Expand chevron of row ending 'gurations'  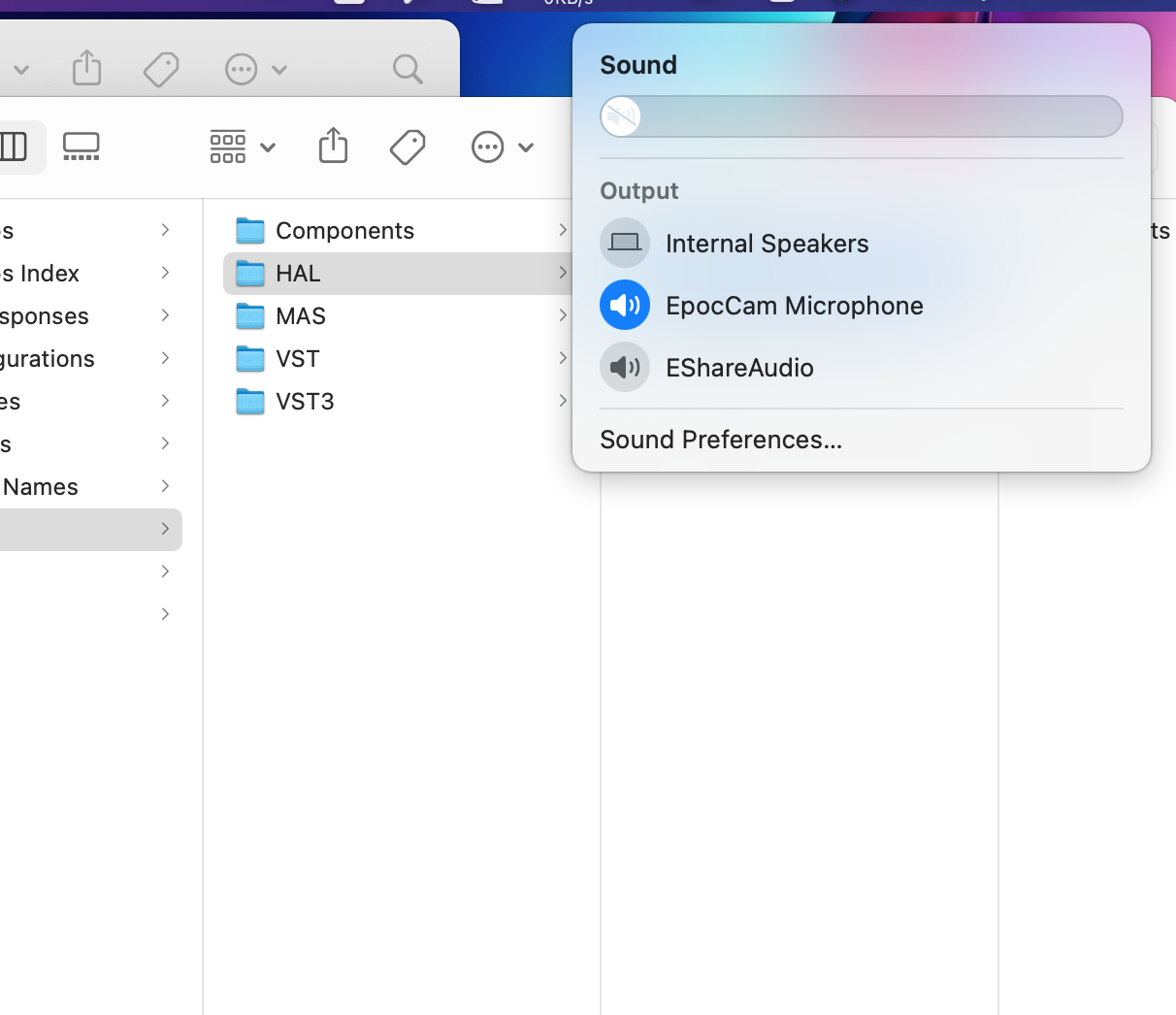point(166,358)
